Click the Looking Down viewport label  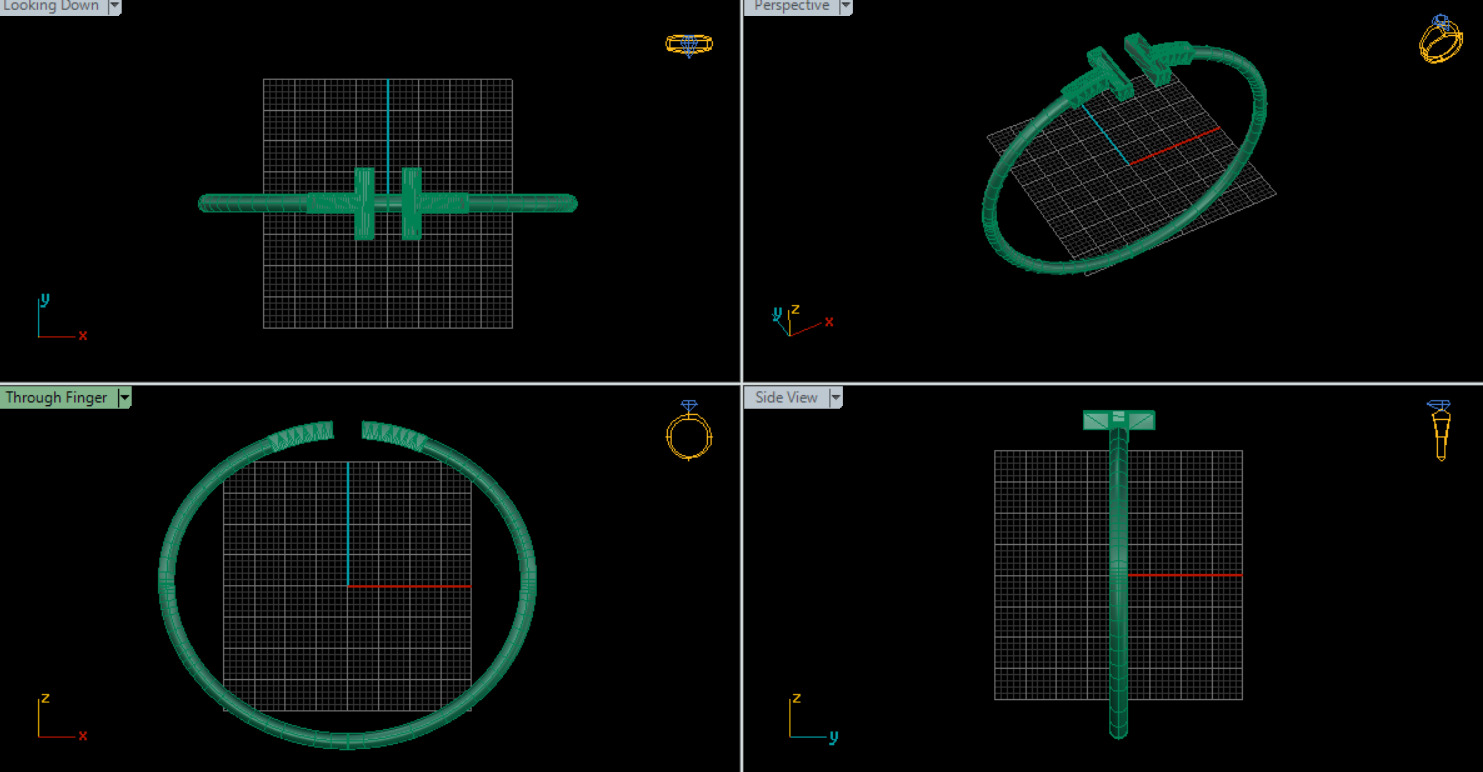click(52, 6)
